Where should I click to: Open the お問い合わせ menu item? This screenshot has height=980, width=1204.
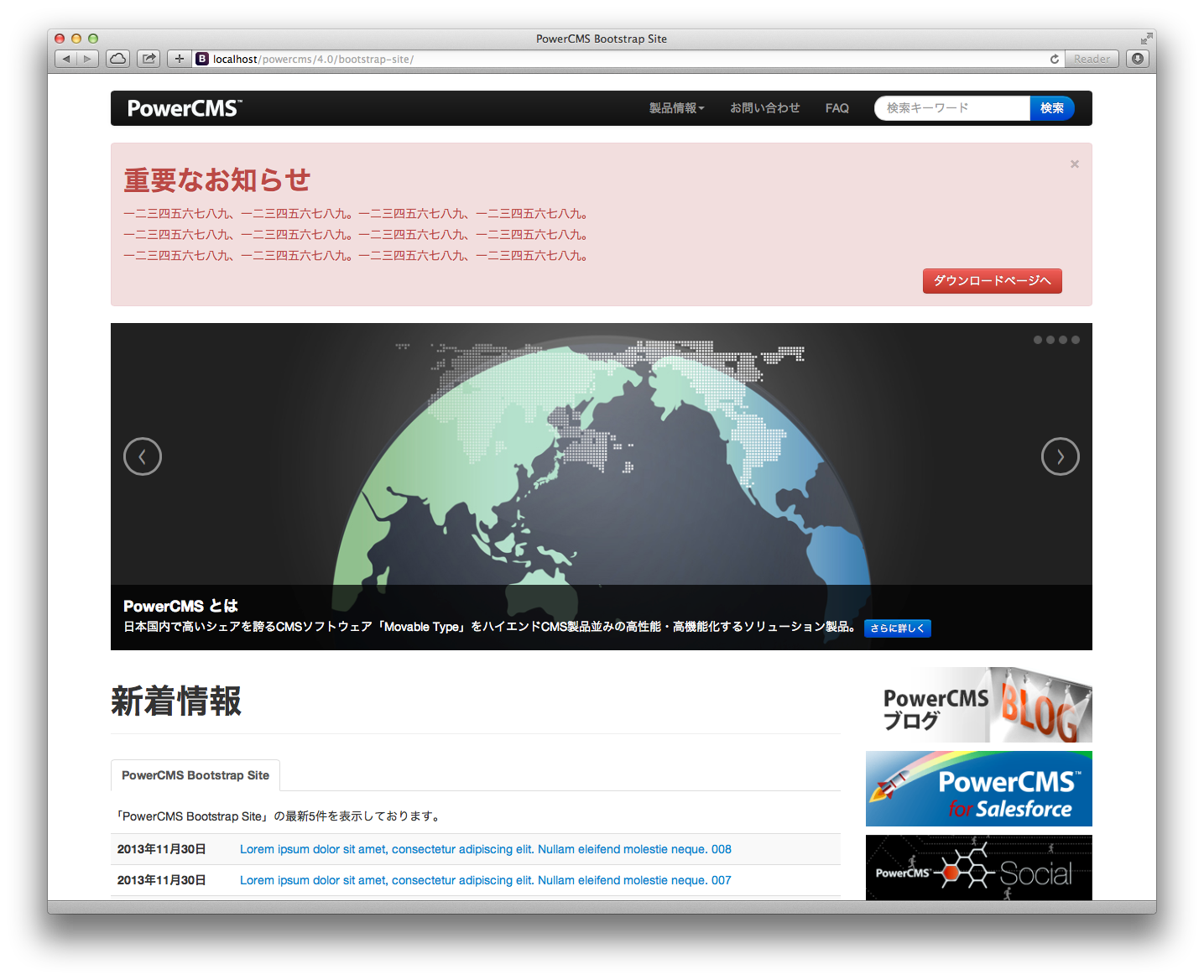point(764,108)
